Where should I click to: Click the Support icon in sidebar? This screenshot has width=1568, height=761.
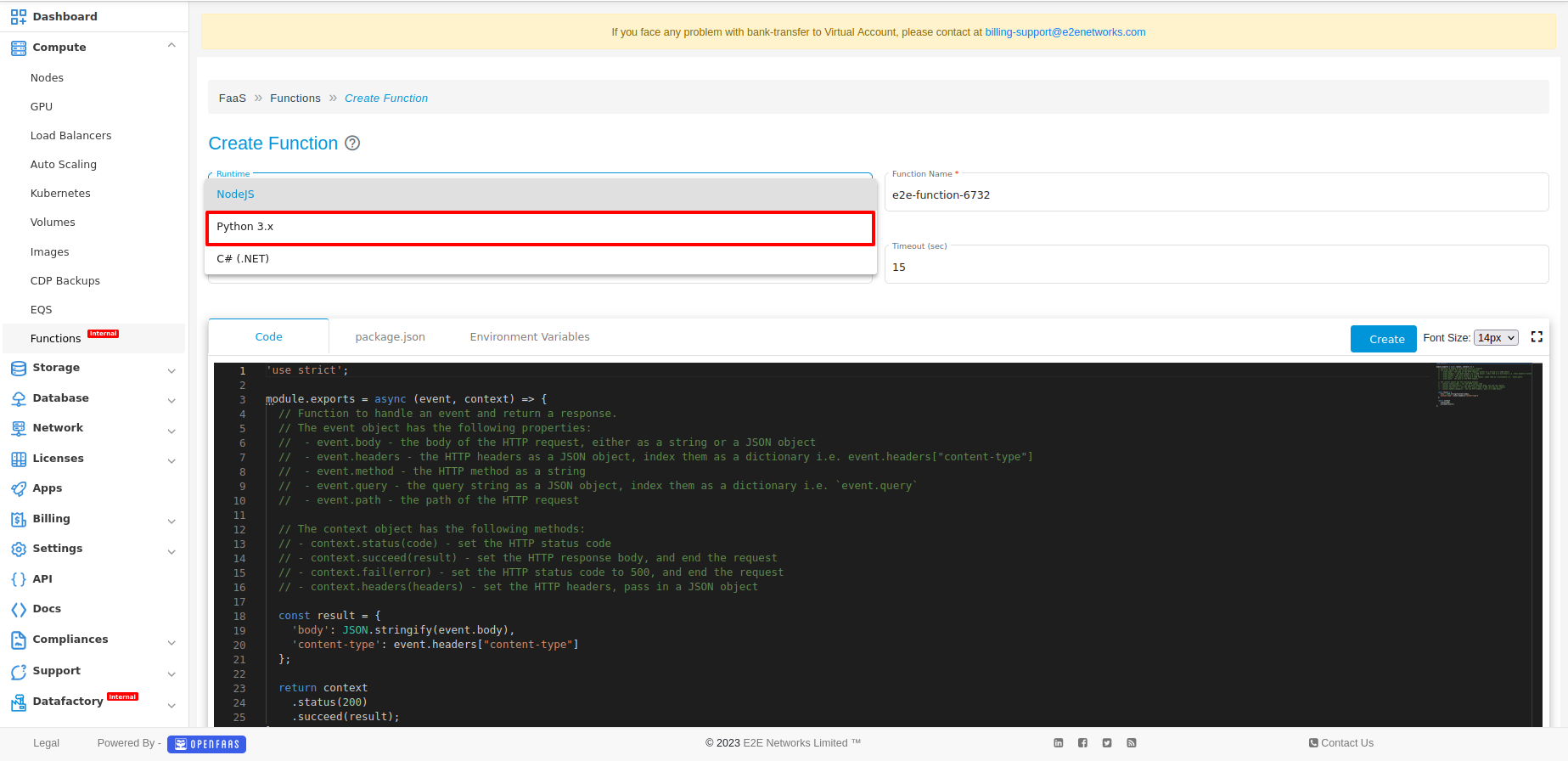[x=19, y=671]
